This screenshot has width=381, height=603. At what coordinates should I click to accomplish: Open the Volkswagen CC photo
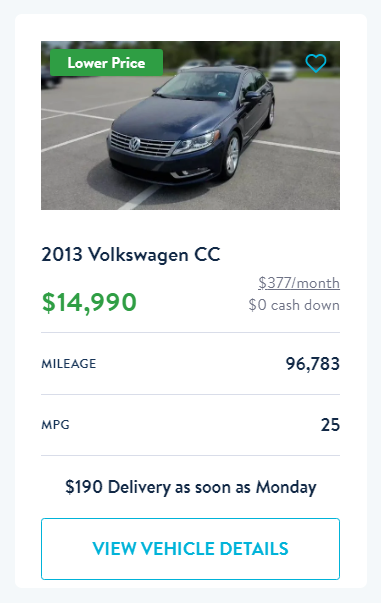(x=190, y=125)
